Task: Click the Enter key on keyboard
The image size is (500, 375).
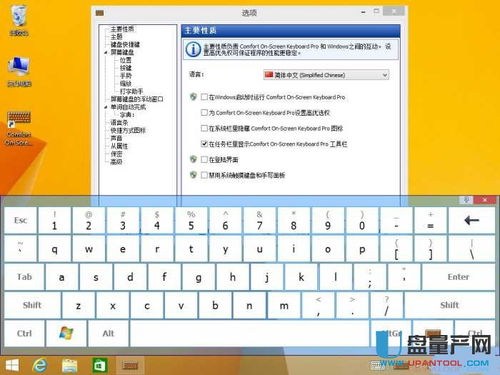Action: click(458, 277)
